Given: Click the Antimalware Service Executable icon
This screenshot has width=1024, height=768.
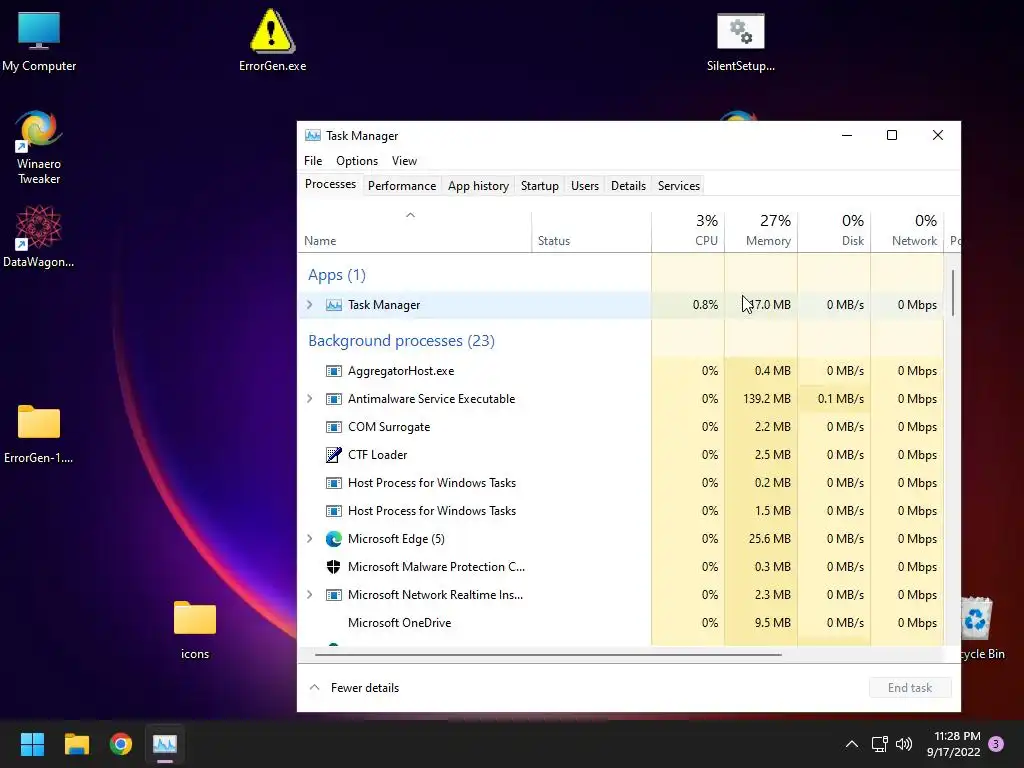Looking at the screenshot, I should tap(334, 399).
